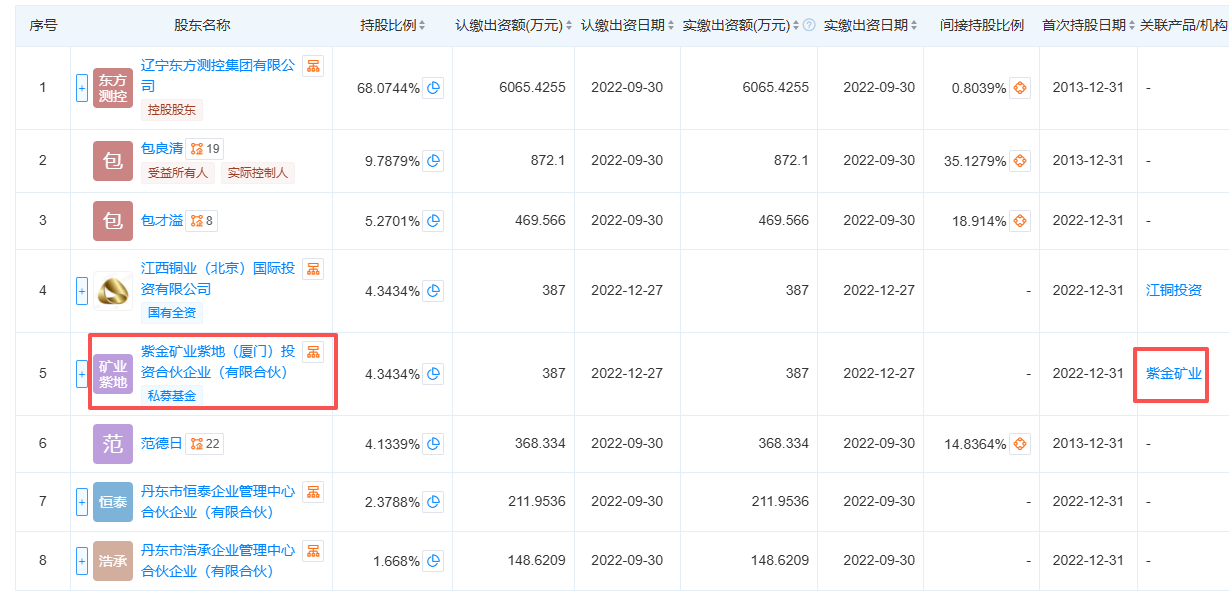Open the 江铜投资 related product link
The height and width of the screenshot is (614, 1229).
coord(1173,291)
